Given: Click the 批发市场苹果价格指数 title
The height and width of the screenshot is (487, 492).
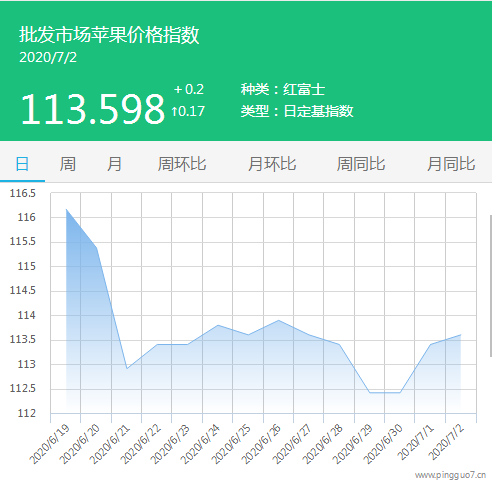Looking at the screenshot, I should point(109,35).
